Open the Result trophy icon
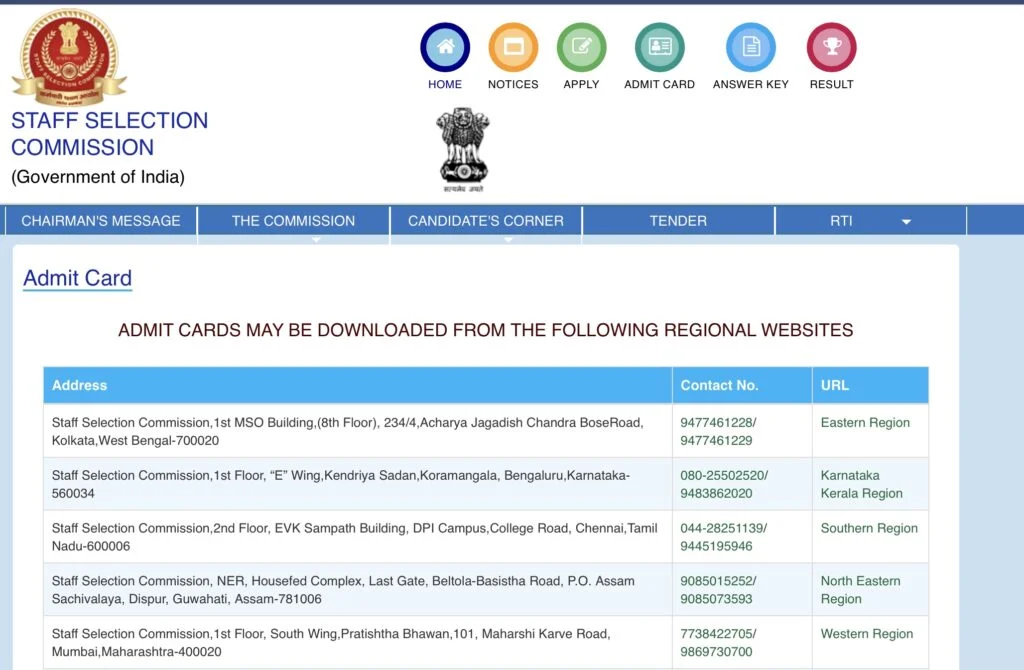1024x670 pixels. click(x=831, y=47)
